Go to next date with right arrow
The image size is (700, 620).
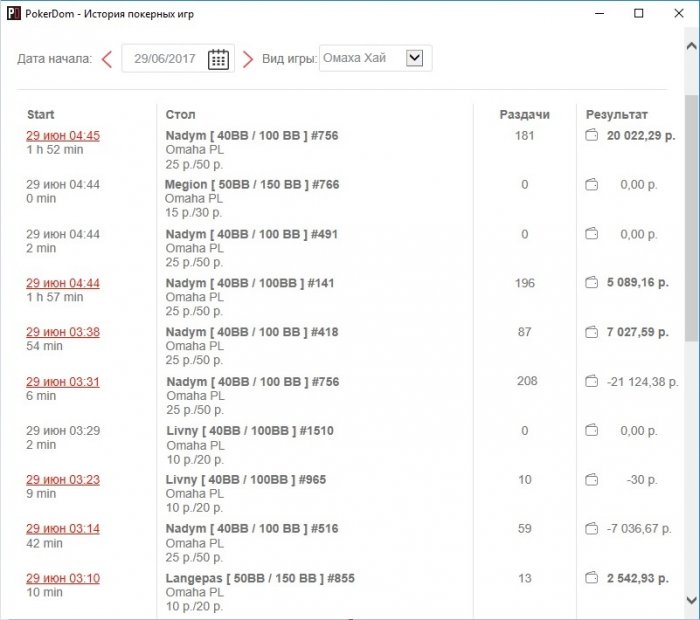click(x=248, y=59)
